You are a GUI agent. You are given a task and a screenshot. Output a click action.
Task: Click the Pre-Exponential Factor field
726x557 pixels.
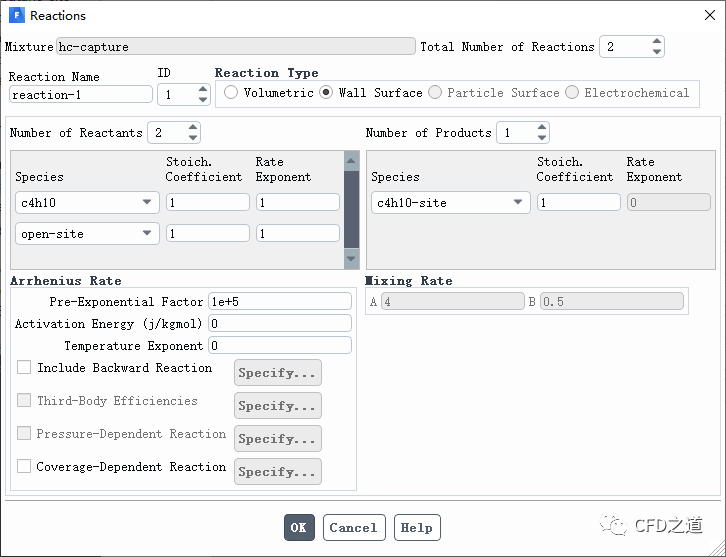[279, 302]
